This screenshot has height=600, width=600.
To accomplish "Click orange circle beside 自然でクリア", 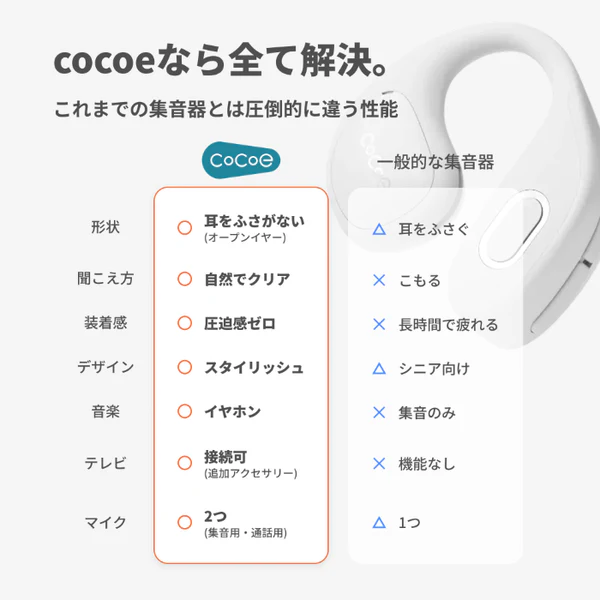I will coord(184,279).
